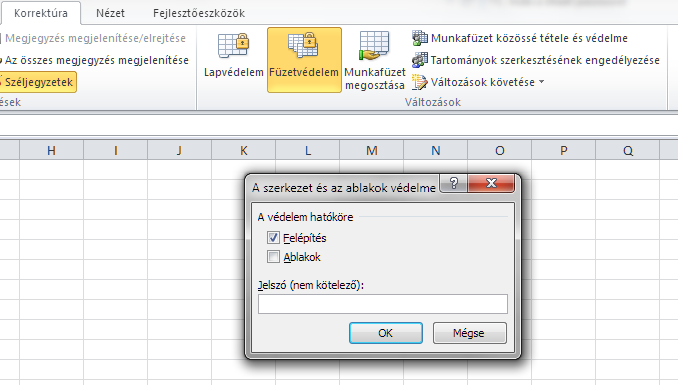Cancel with the Mégse button
This screenshot has width=678, height=385.
click(469, 333)
